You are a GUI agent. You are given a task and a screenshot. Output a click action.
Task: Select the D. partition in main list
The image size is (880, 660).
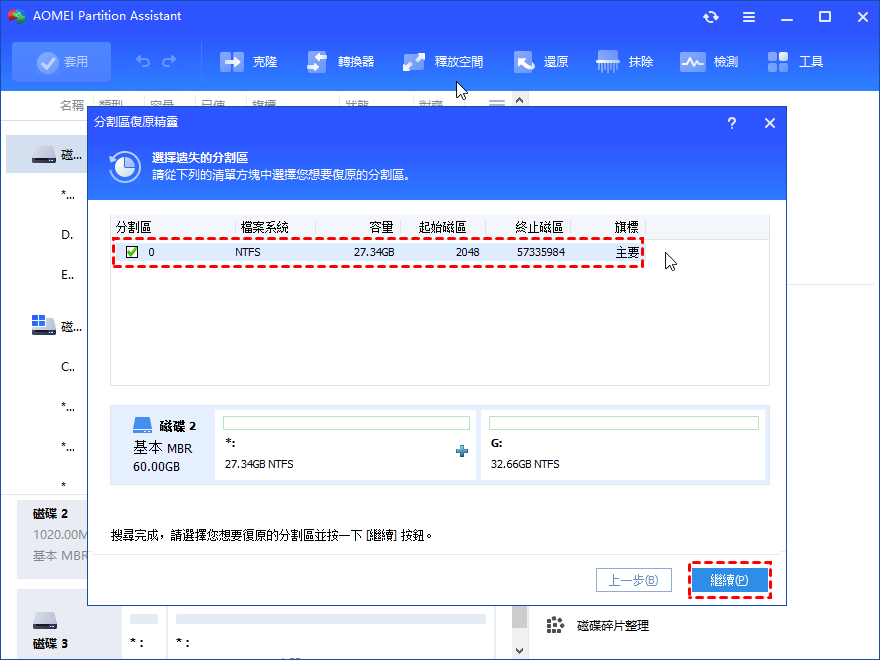67,235
